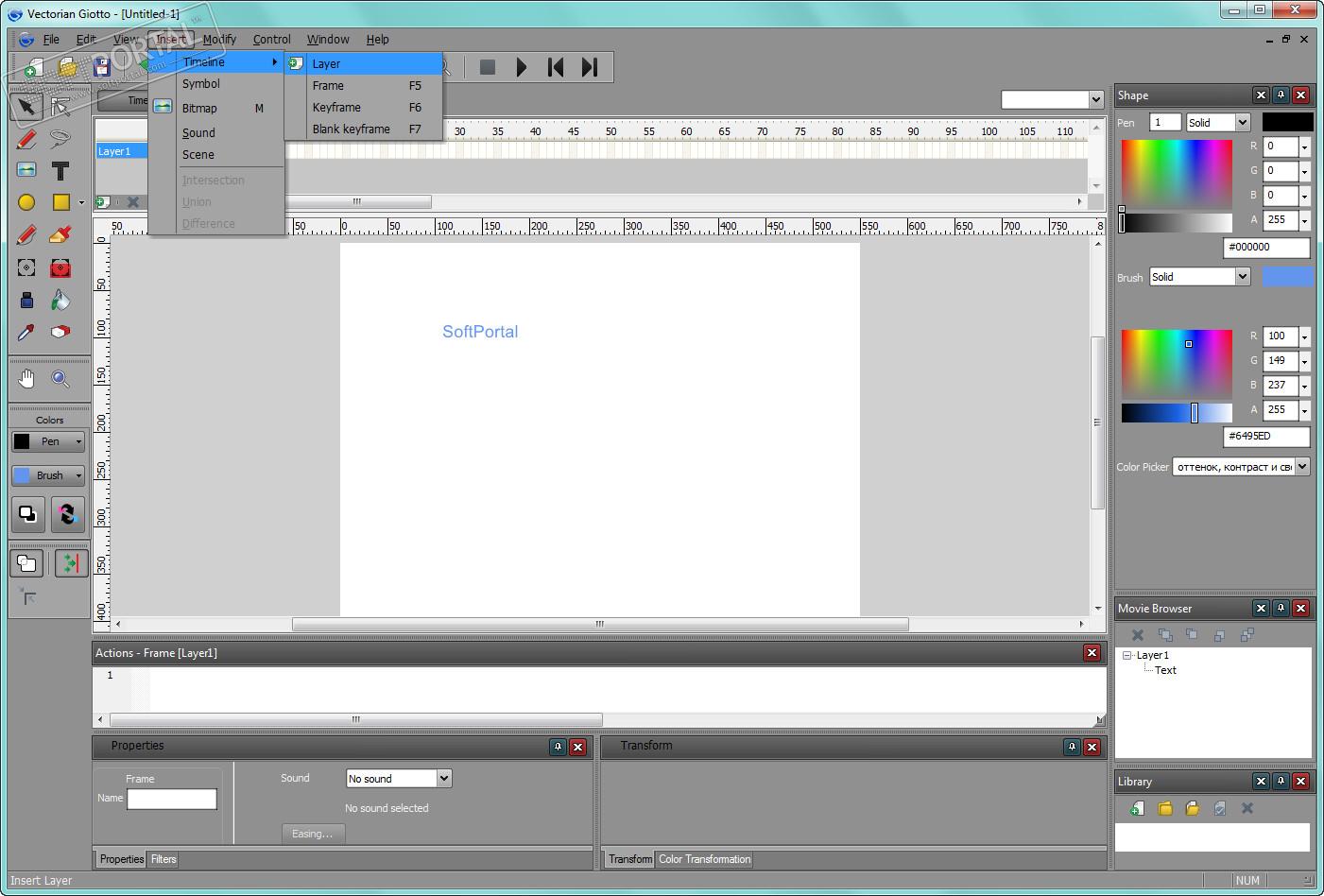Pick the pencil line tool
The width and height of the screenshot is (1324, 896).
26,139
